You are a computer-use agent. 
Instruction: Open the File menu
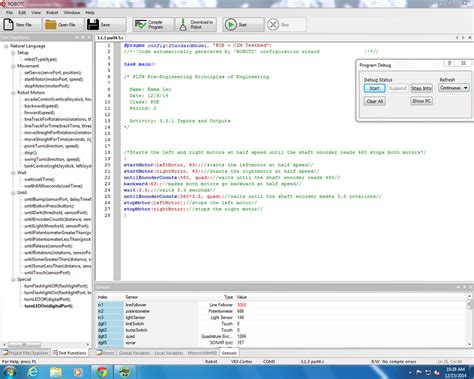[10, 12]
